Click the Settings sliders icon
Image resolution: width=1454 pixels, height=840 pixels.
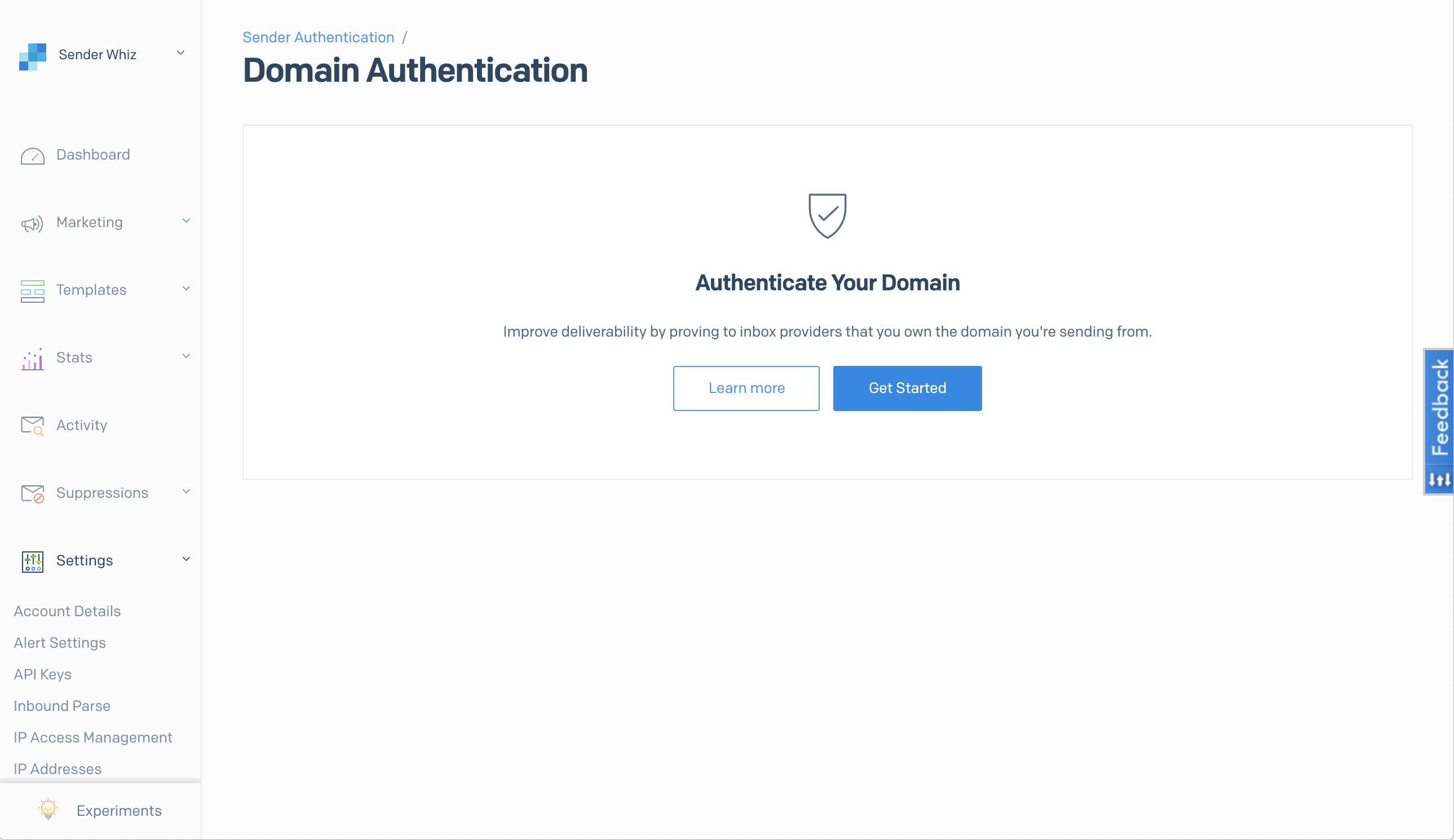(x=32, y=562)
